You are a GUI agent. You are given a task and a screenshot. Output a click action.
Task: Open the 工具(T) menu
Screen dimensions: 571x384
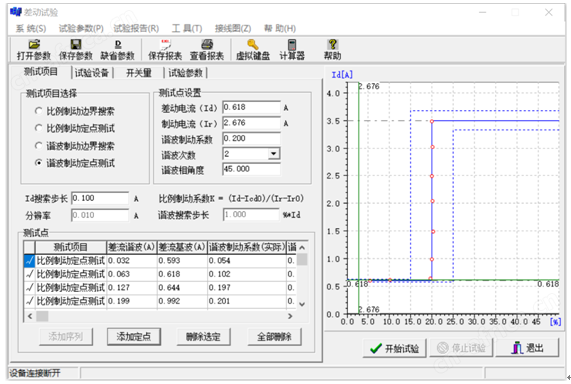[187, 28]
